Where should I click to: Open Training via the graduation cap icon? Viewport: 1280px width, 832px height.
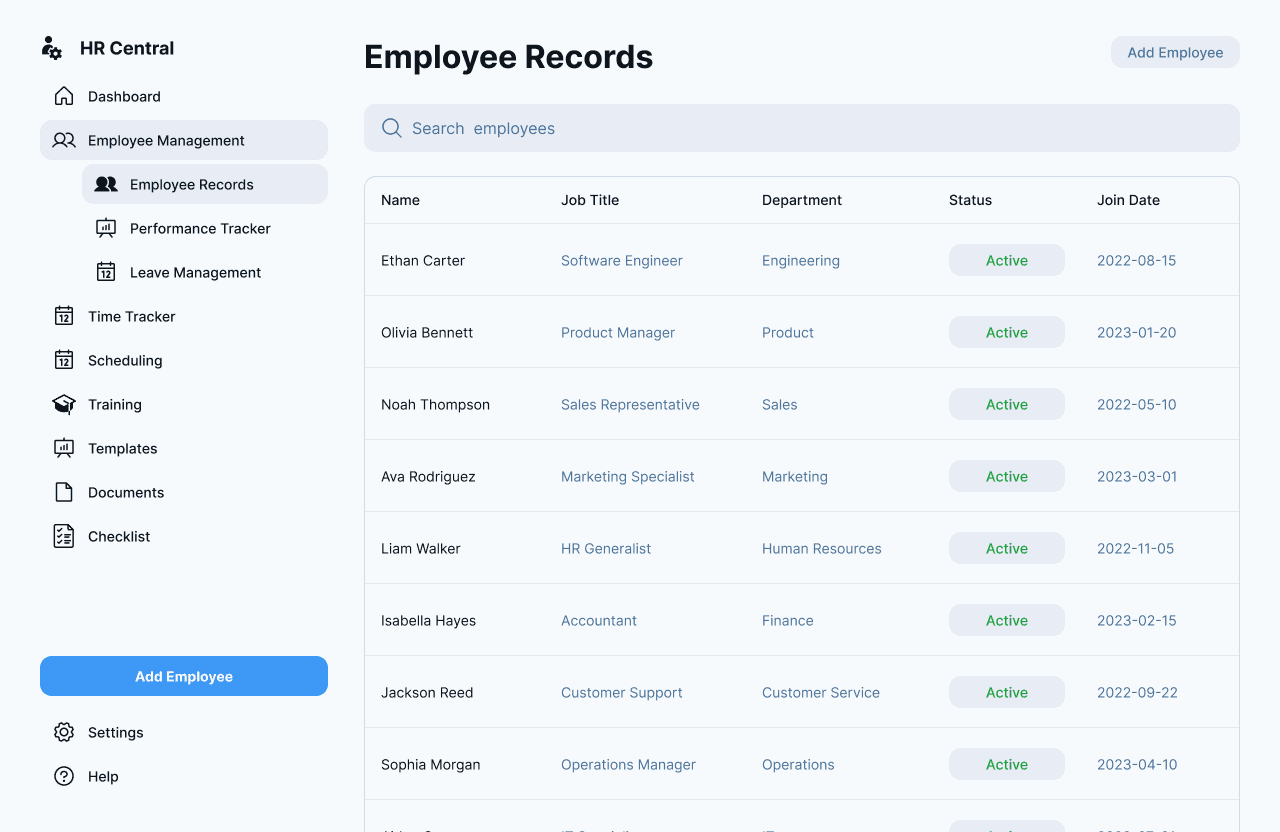pyautogui.click(x=64, y=404)
